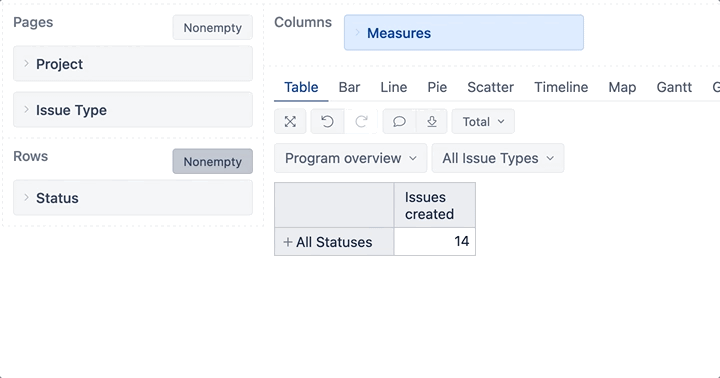Open the All Issue Types dropdown
This screenshot has height=378, width=720.
coord(498,158)
